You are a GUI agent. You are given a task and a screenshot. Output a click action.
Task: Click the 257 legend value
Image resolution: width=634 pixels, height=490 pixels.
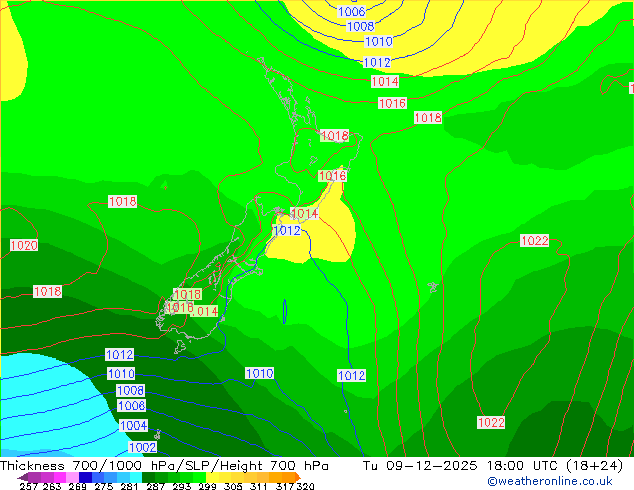point(28,486)
